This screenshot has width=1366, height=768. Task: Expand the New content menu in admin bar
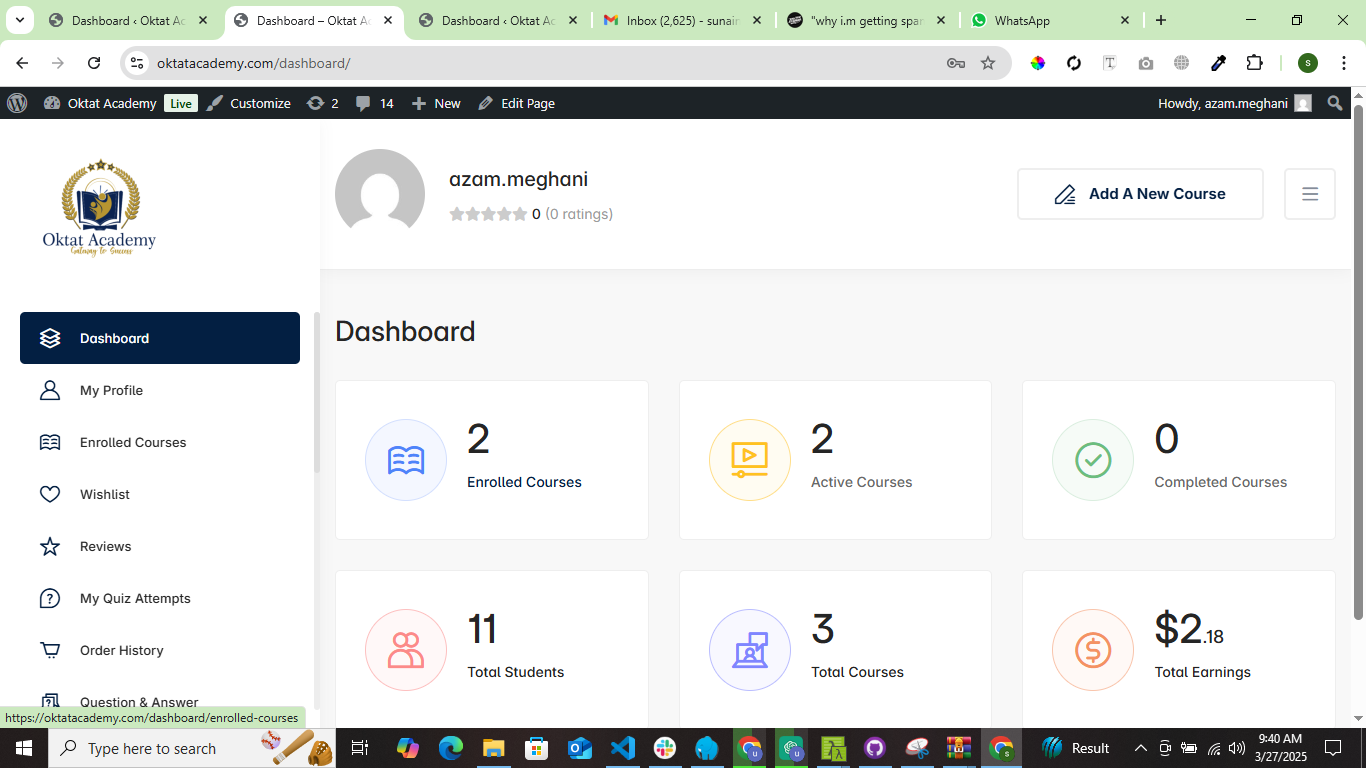pos(436,103)
